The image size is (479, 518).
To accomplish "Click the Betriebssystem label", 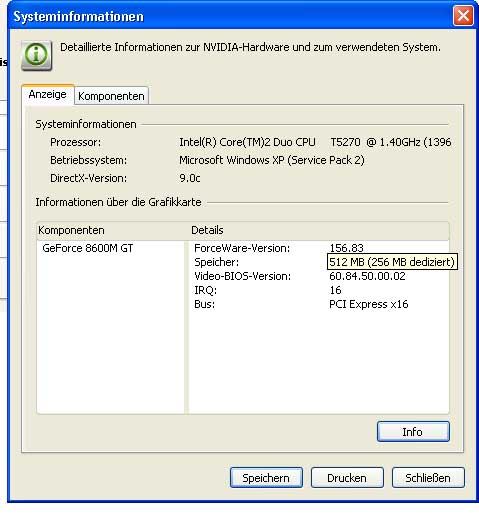I will [88, 160].
